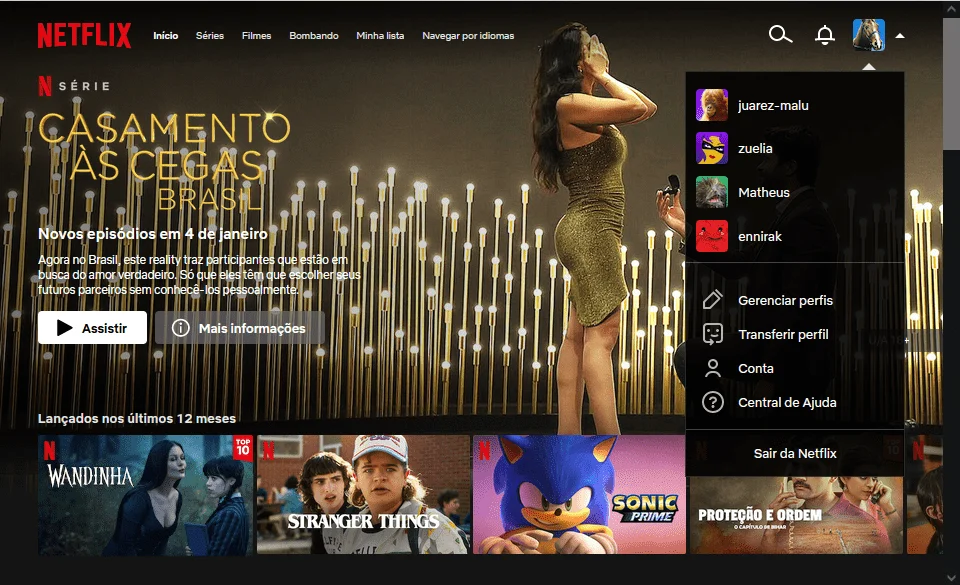The image size is (960, 585).
Task: Click the page vertical scrollbar thumb
Action: (x=951, y=83)
